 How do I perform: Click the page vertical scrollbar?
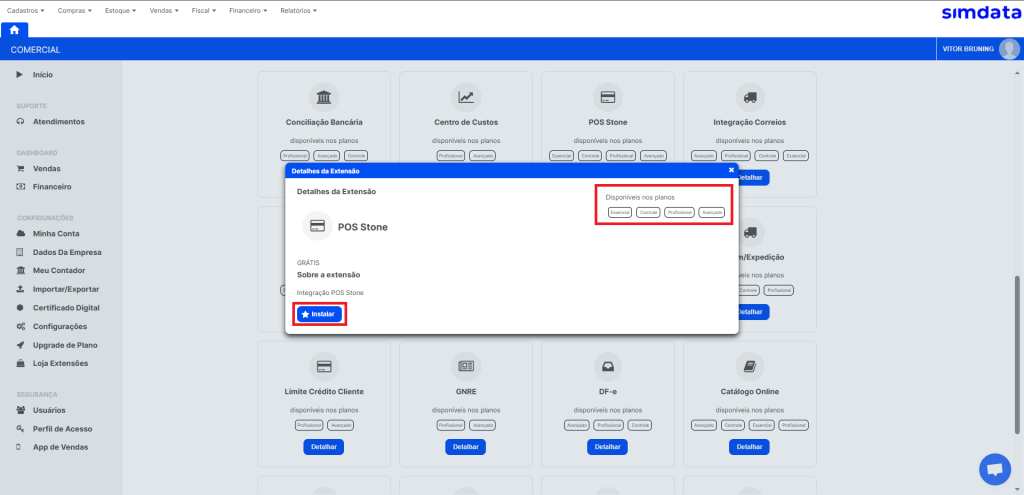click(x=1017, y=354)
